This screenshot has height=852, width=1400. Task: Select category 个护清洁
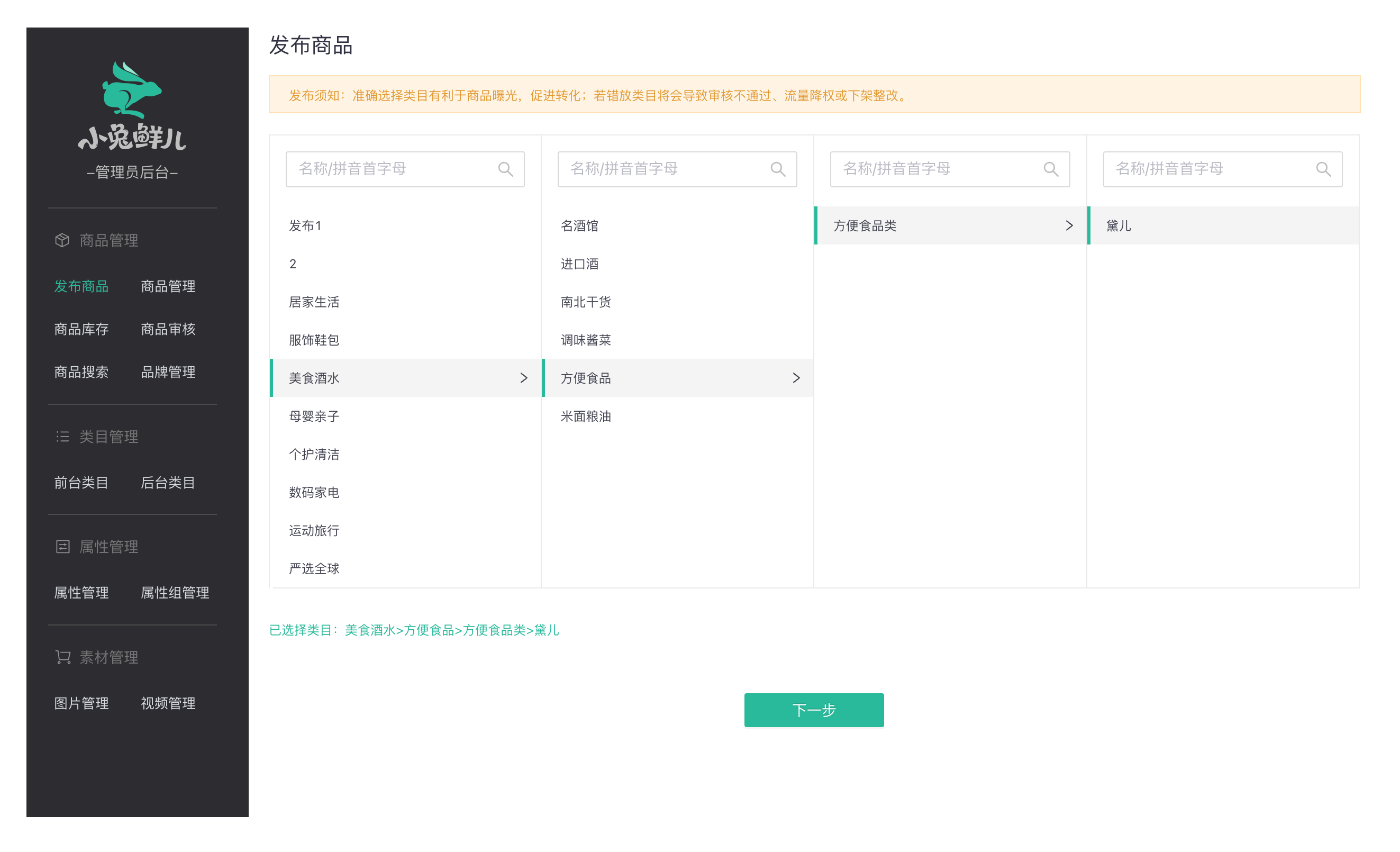click(x=406, y=454)
